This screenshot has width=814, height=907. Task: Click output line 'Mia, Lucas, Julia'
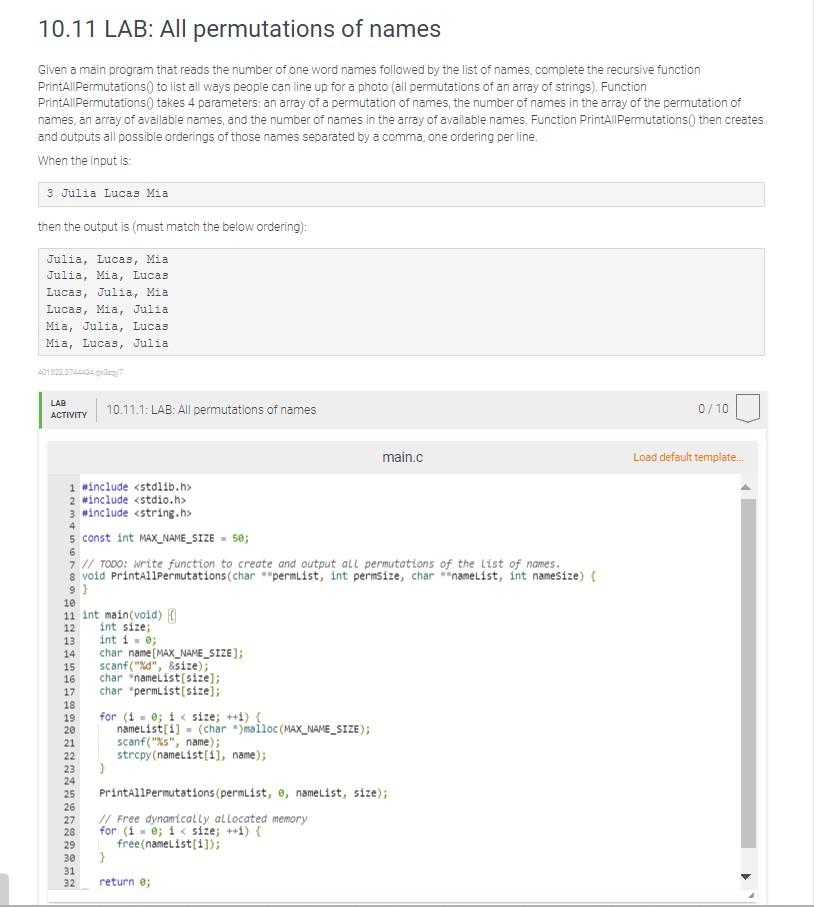point(108,343)
